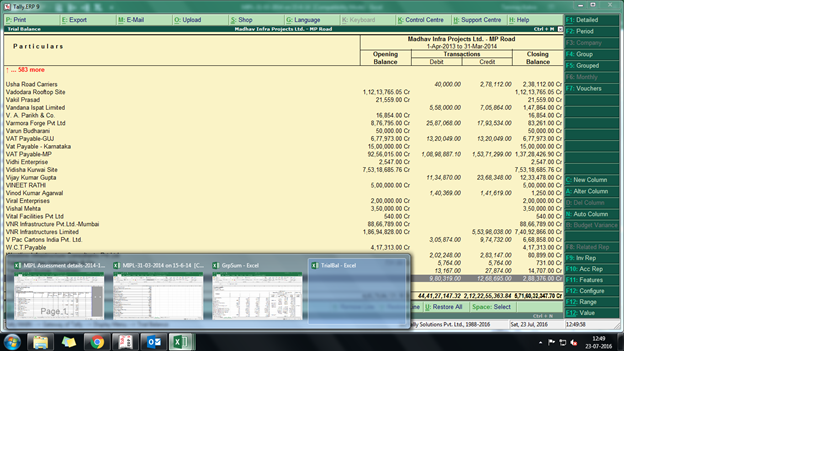This screenshot has width=819, height=460.
Task: Click Alter Column button
Action: pyautogui.click(x=592, y=191)
